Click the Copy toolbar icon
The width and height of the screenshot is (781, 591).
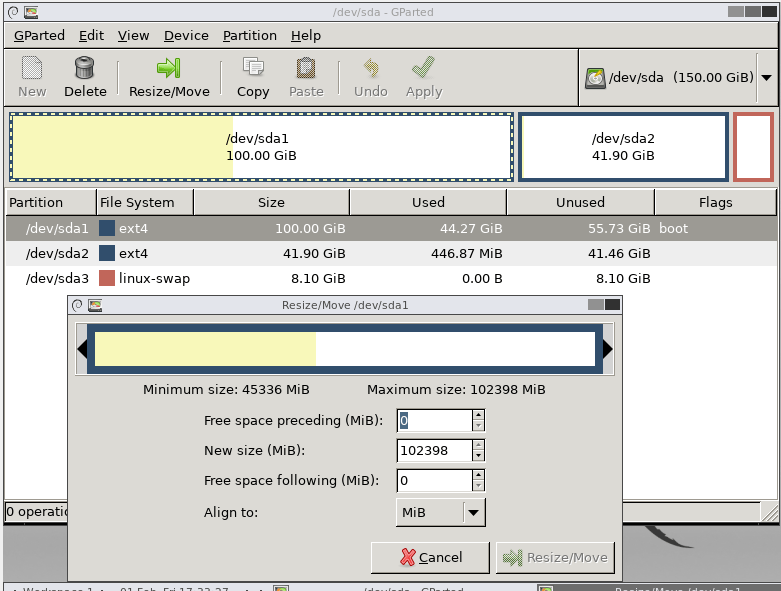253,67
